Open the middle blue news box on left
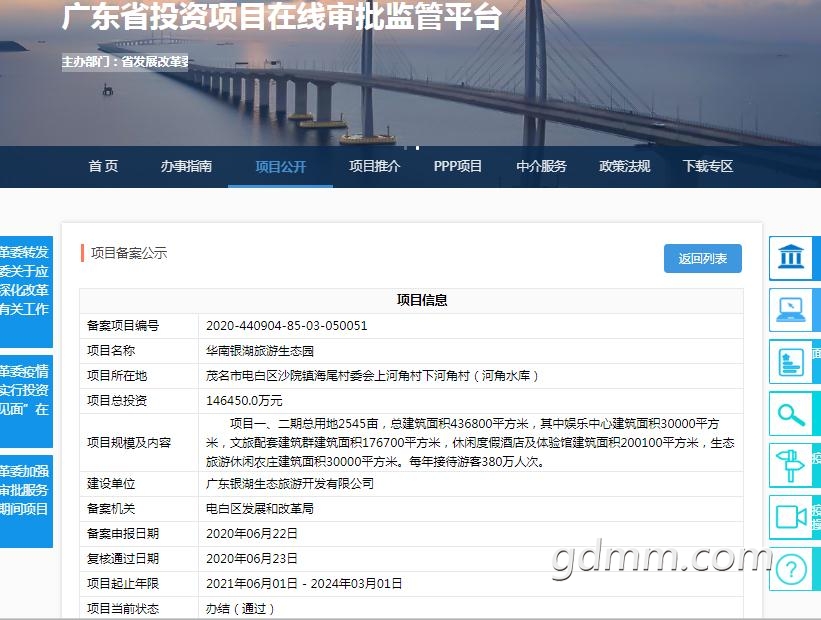The height and width of the screenshot is (620, 821). click(26, 401)
